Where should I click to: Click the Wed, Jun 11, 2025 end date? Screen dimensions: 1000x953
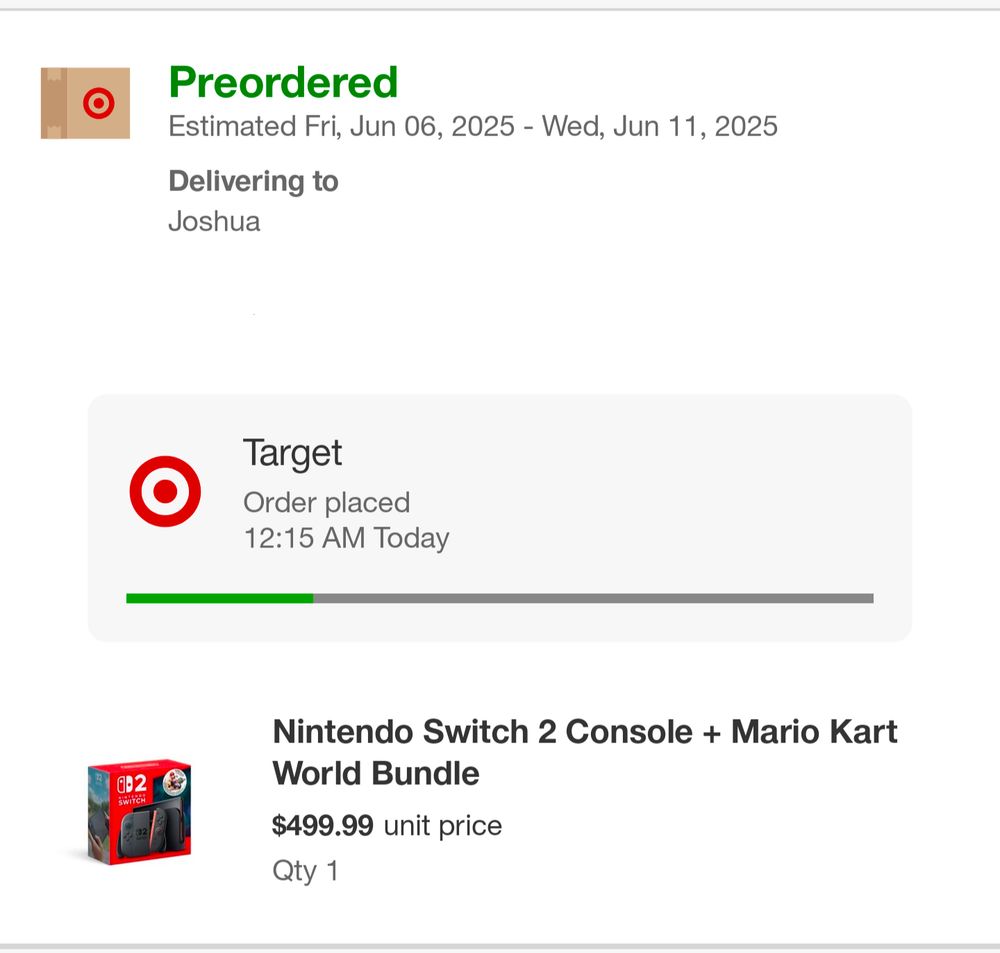(x=660, y=126)
